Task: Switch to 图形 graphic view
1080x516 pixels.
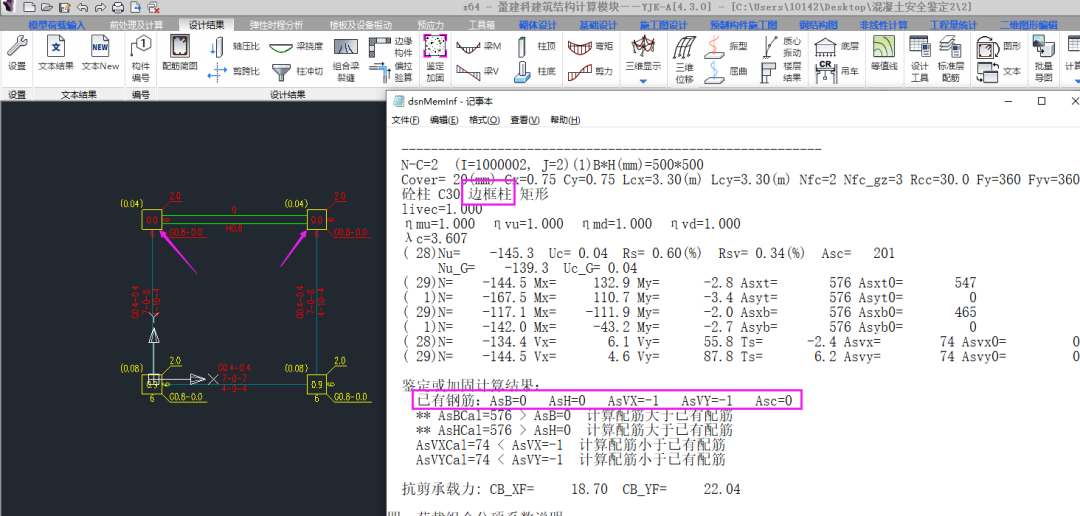Action: [x=999, y=48]
